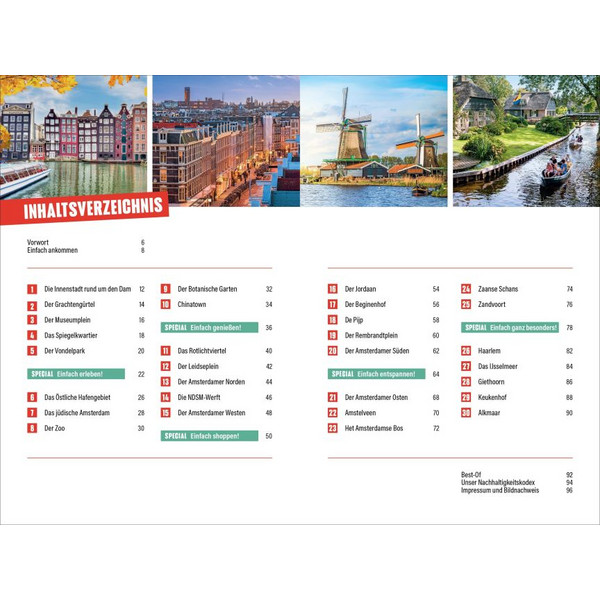
Task: Click the 'SPECIAL Einfach entspannen!' green banner
Action: tap(377, 374)
